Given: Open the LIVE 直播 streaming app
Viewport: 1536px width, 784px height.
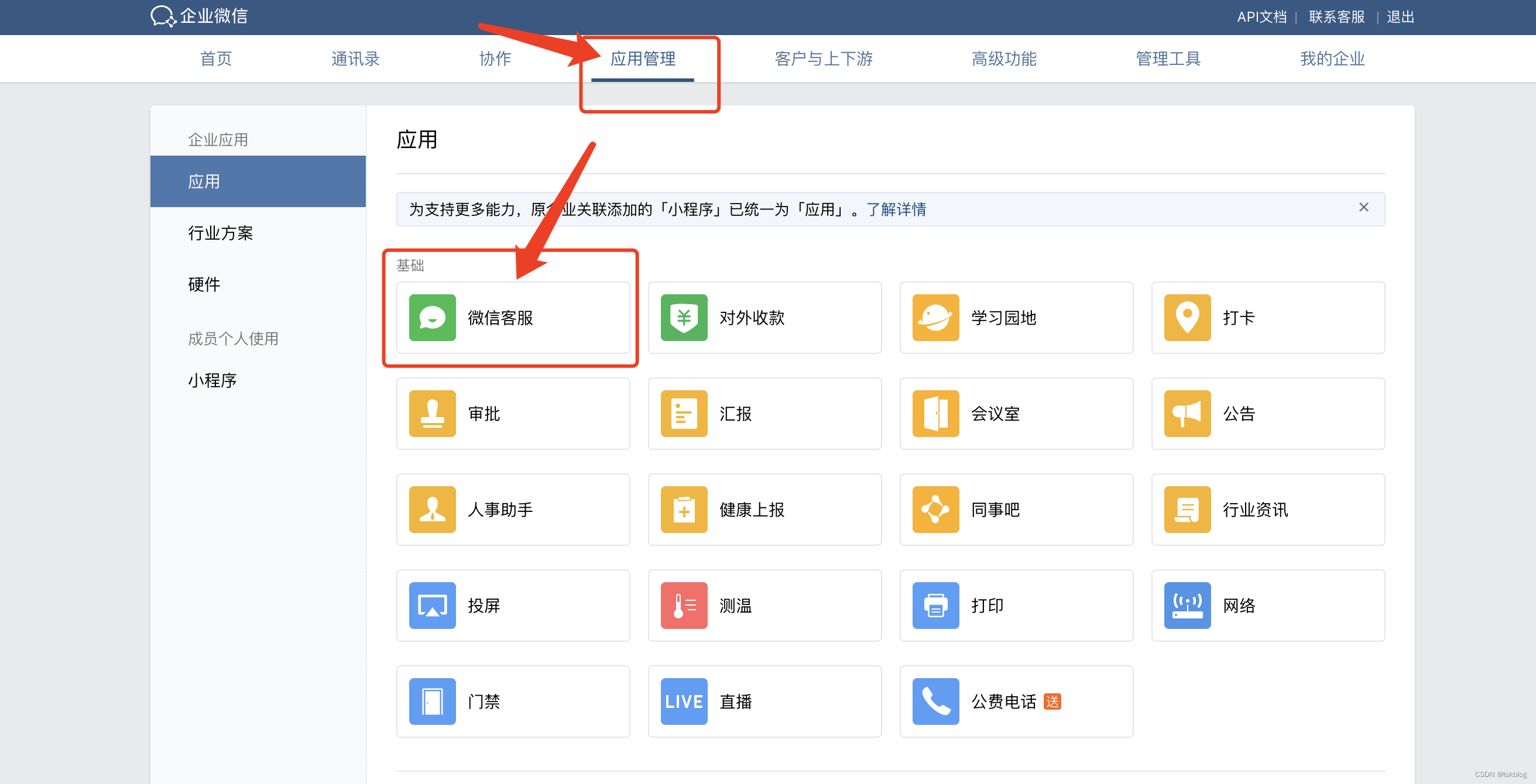Looking at the screenshot, I should 764,702.
